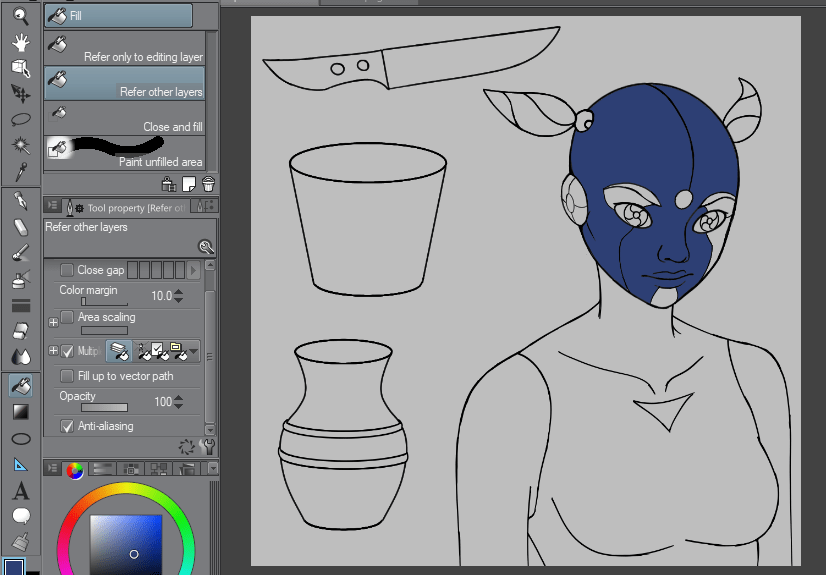Viewport: 826px width, 575px height.
Task: Expand the Area scaling plus options
Action: 53,322
